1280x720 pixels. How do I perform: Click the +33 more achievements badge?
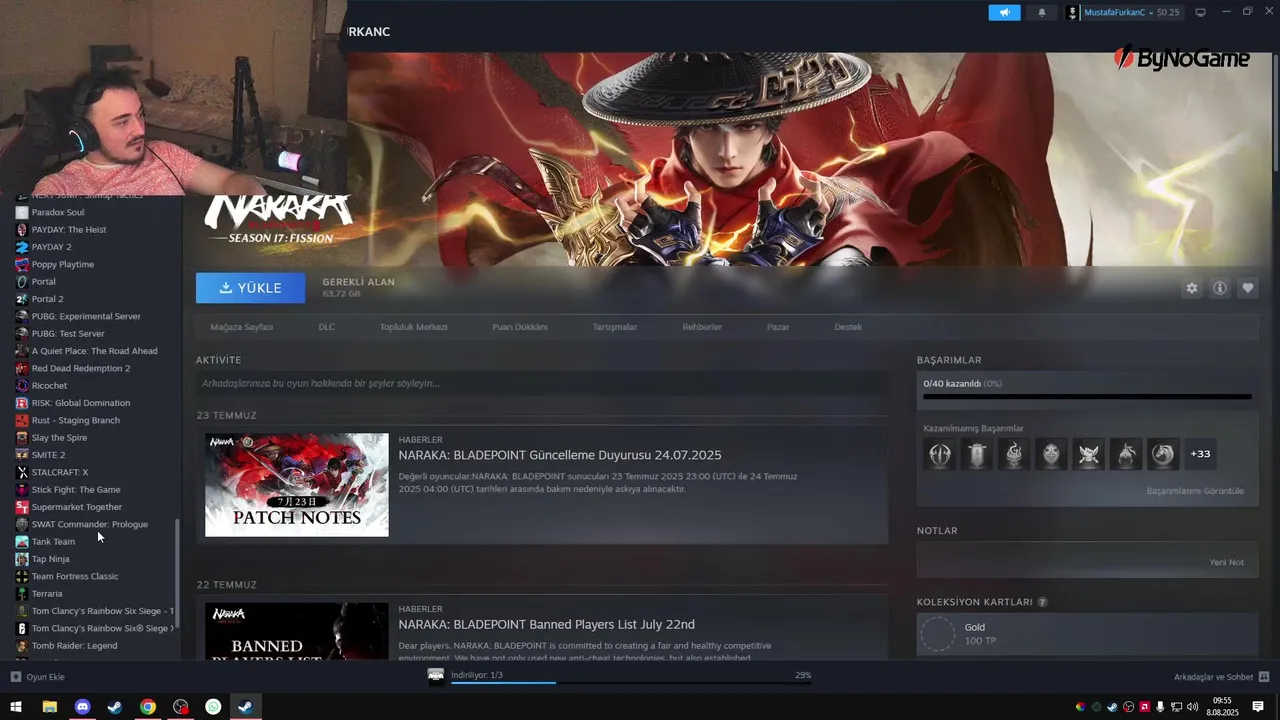(x=1200, y=454)
